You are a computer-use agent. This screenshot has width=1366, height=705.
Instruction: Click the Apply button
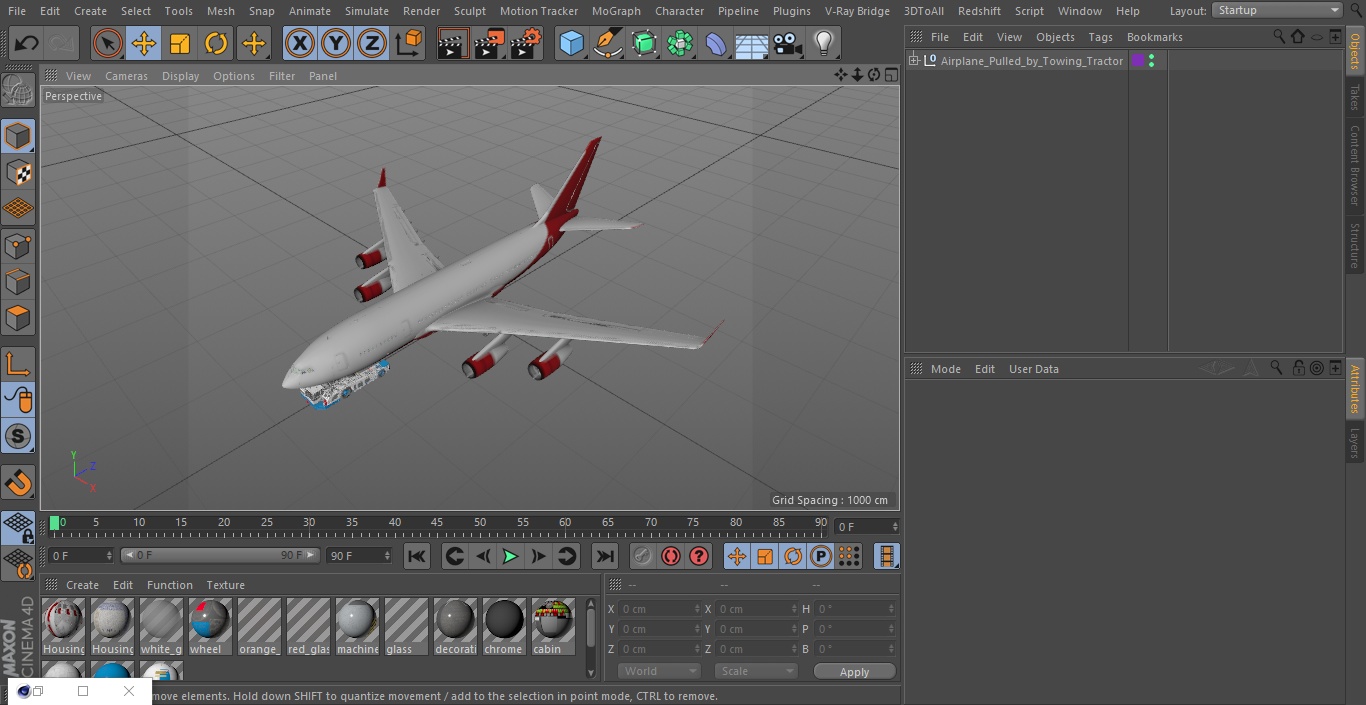(854, 672)
